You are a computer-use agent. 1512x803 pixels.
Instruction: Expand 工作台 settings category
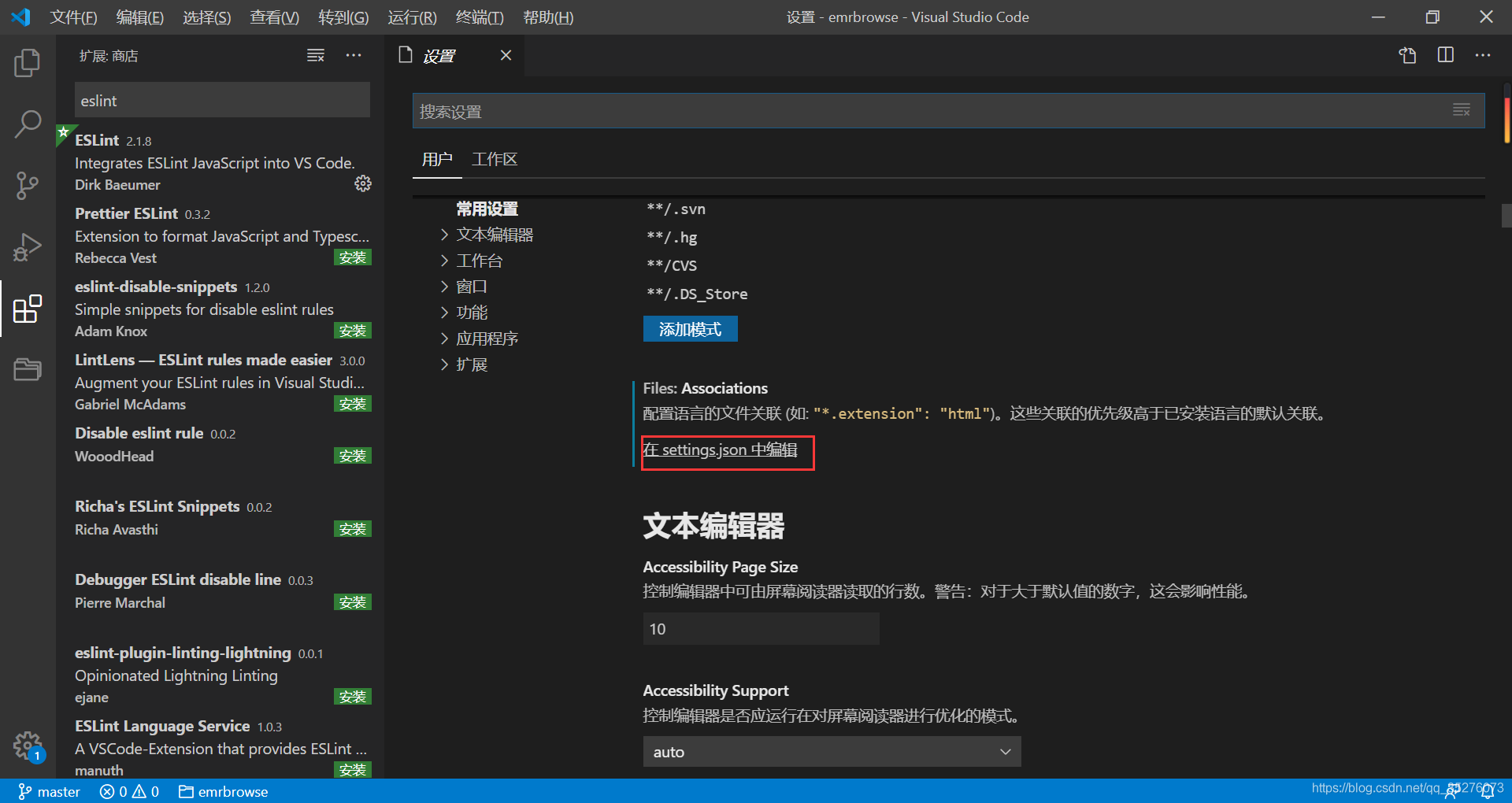(x=471, y=261)
